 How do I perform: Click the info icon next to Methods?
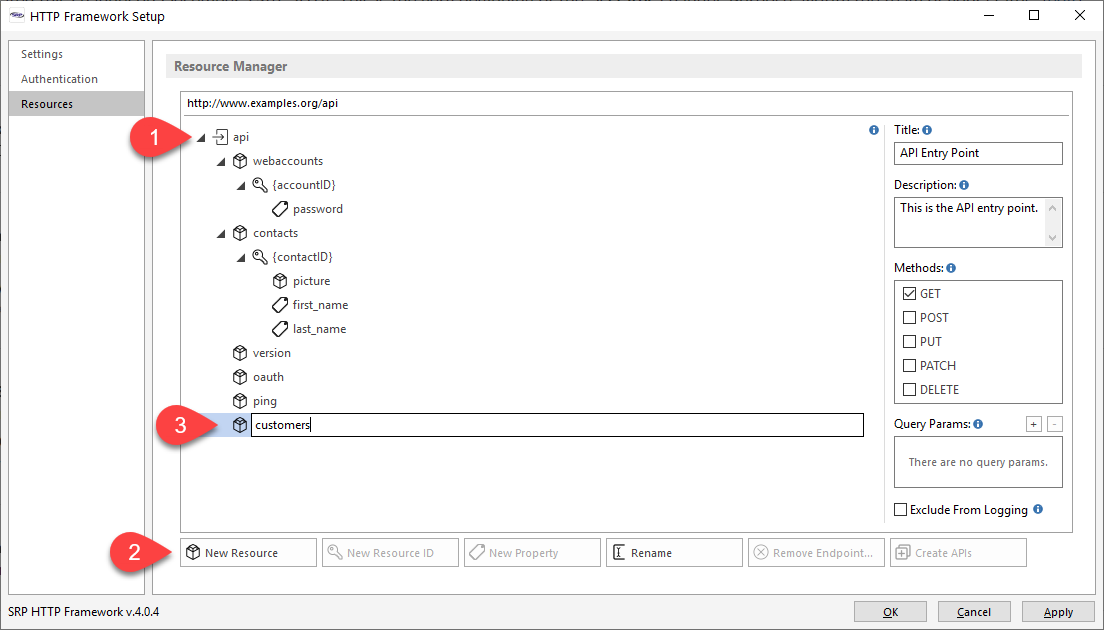click(x=951, y=268)
